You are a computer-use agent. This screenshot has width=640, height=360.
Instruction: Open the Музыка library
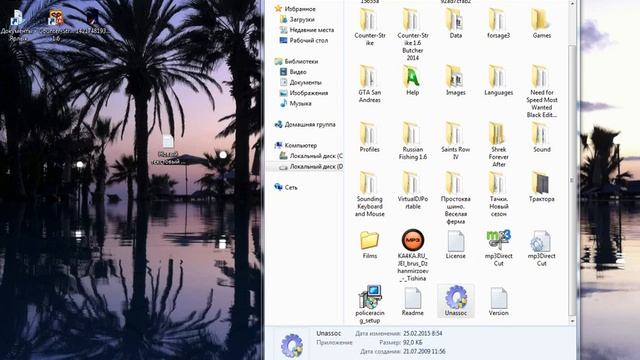(300, 104)
